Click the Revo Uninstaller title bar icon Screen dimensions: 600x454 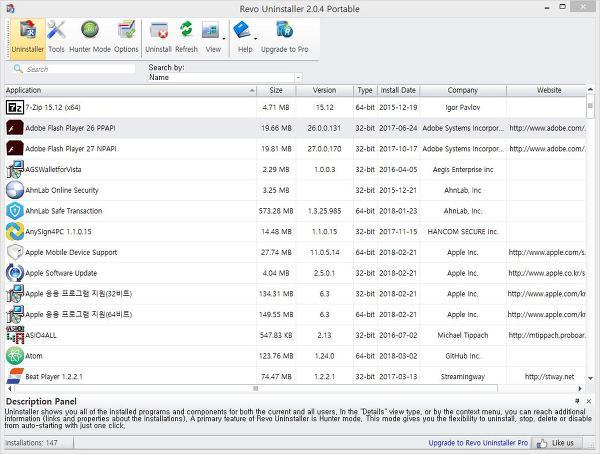(x=10, y=8)
